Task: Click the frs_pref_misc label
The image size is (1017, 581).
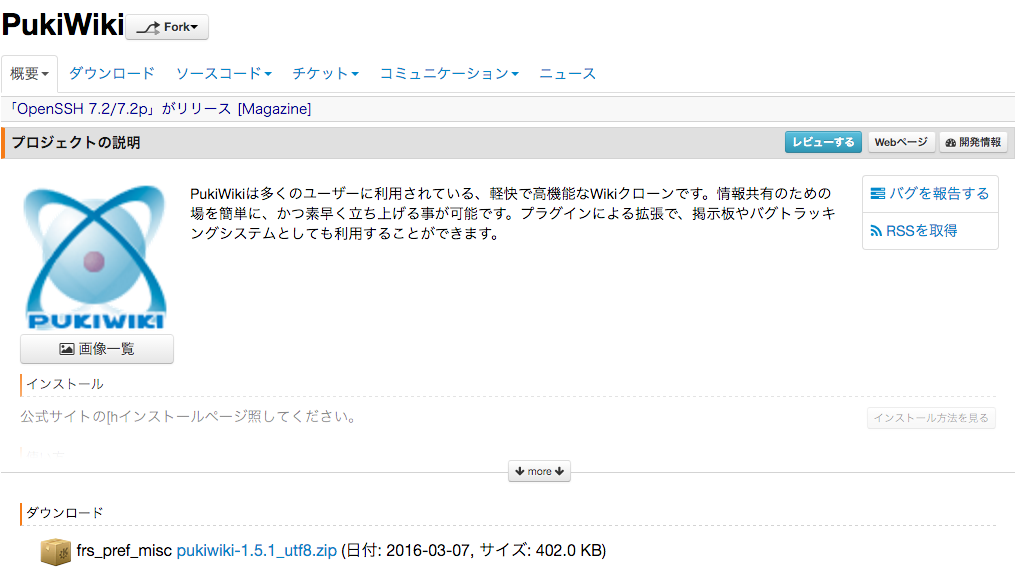Action: click(124, 551)
